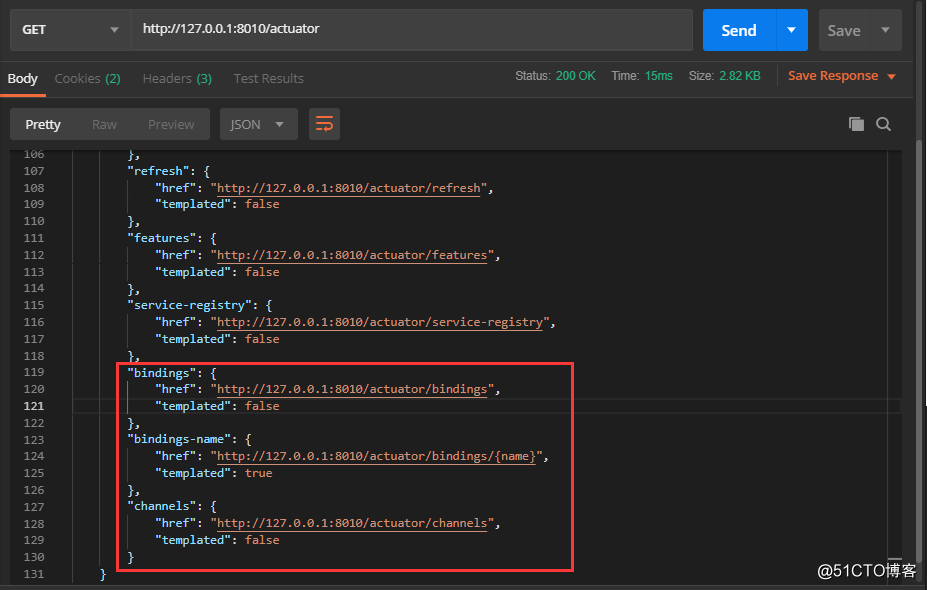Image resolution: width=927 pixels, height=590 pixels.
Task: Click the Time 15ms value
Action: click(x=659, y=76)
